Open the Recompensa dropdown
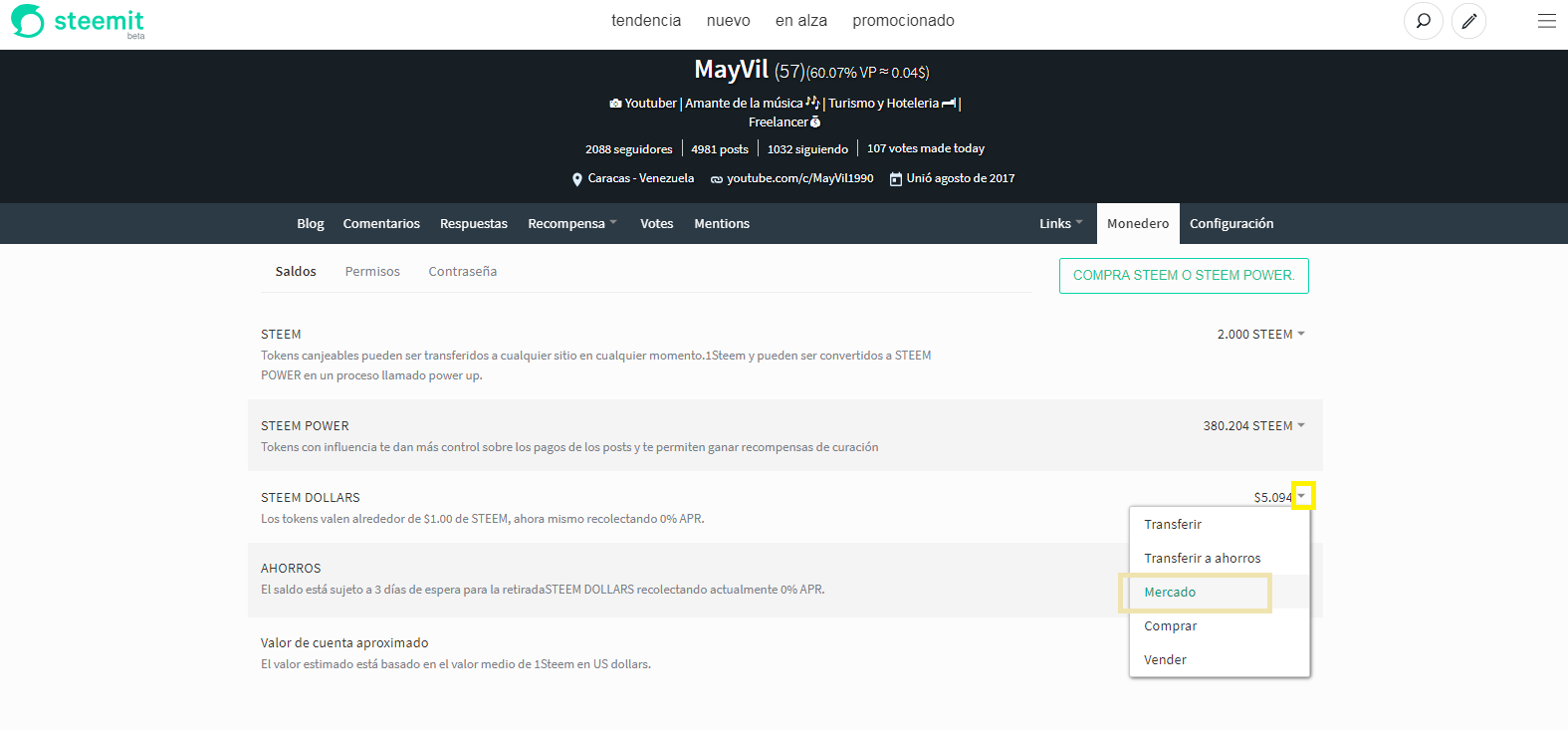 [x=572, y=224]
